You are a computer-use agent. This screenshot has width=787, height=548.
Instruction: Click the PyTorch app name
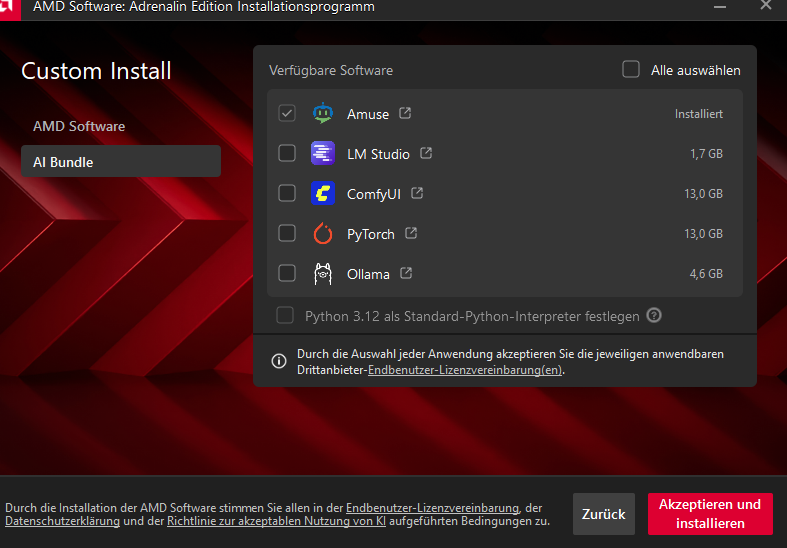click(371, 234)
